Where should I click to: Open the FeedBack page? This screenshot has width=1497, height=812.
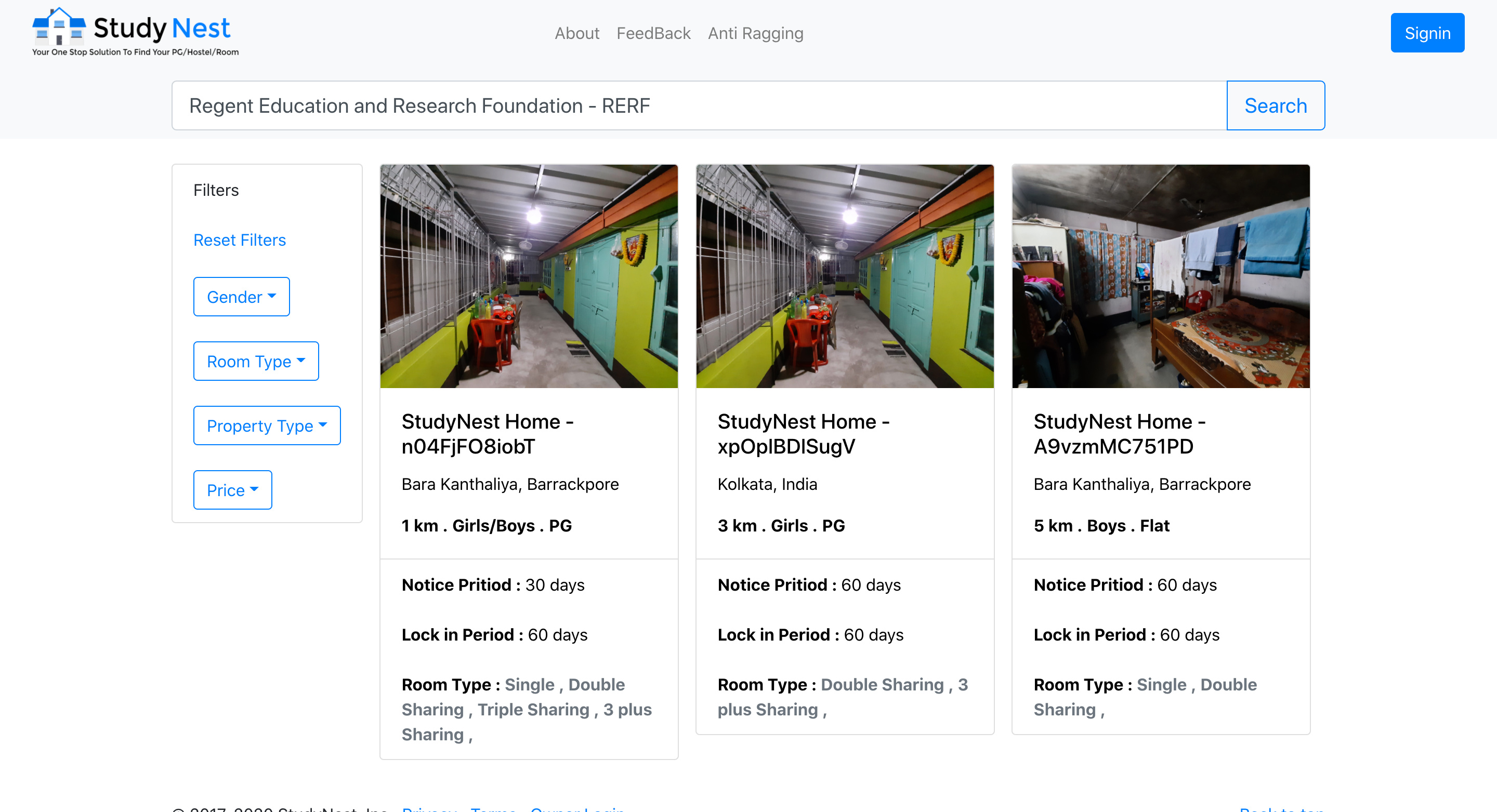(x=653, y=33)
